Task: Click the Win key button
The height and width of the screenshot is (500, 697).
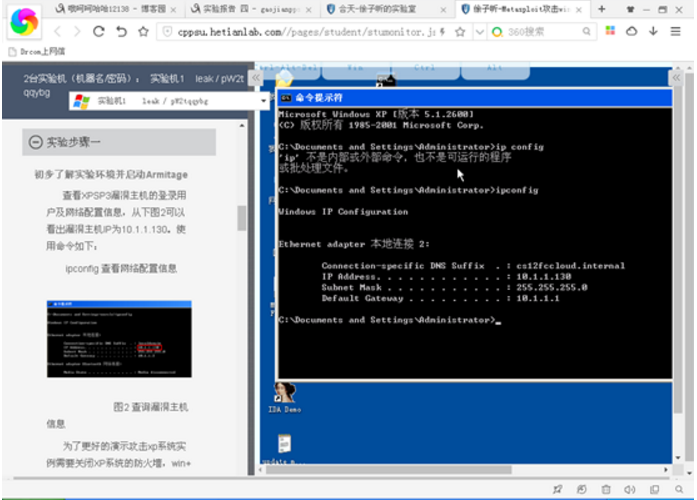Action: (356, 68)
